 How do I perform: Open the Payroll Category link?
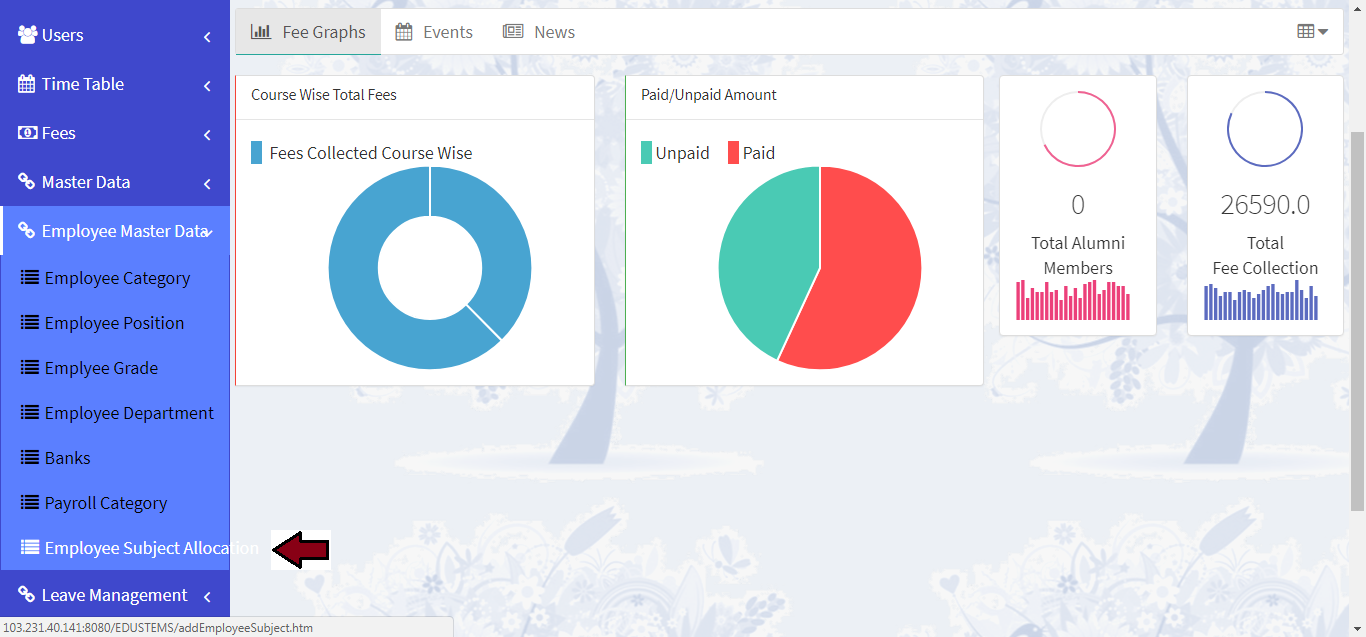(x=105, y=503)
